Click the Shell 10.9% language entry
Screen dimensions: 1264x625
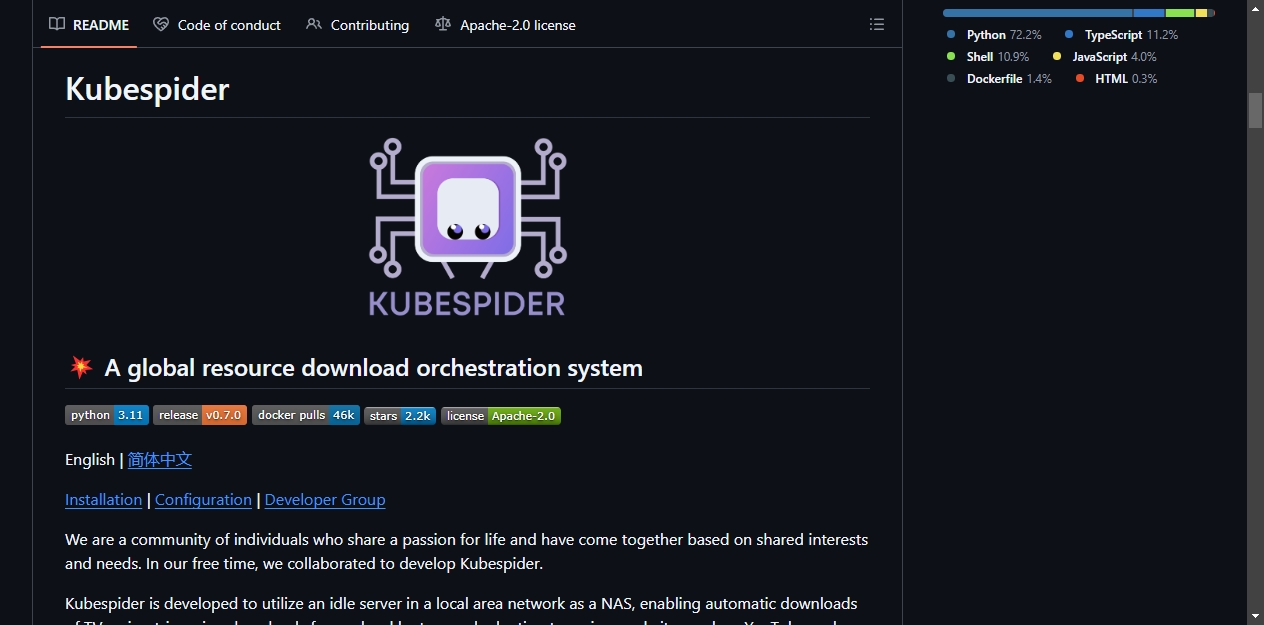(988, 56)
